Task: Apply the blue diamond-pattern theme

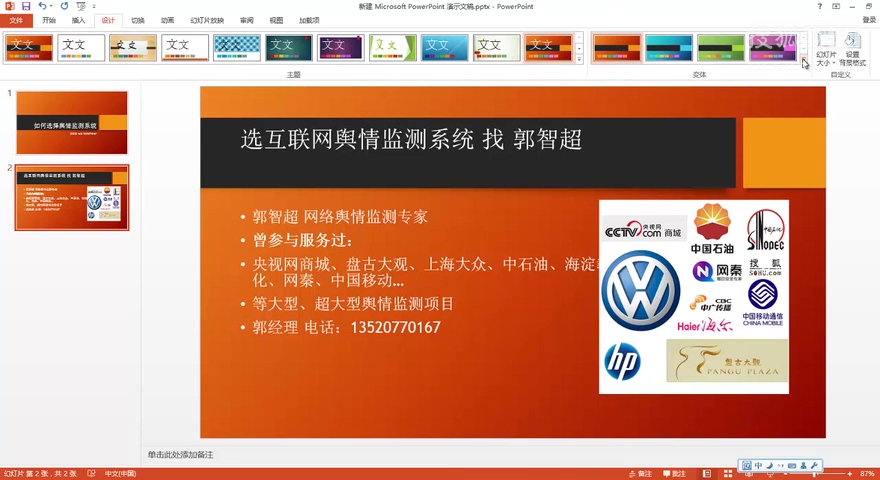Action: point(237,48)
